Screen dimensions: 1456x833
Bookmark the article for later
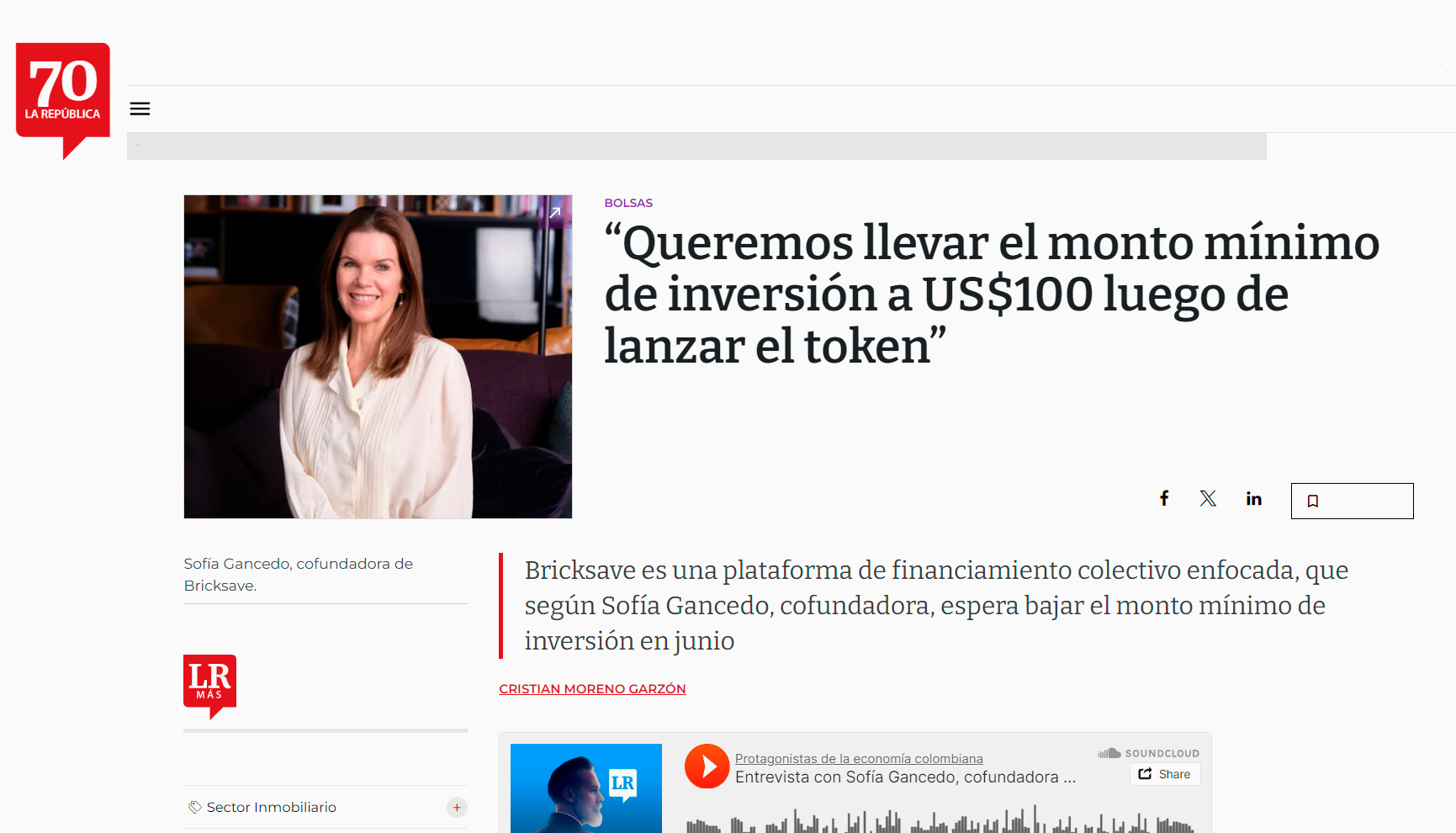(x=1314, y=501)
